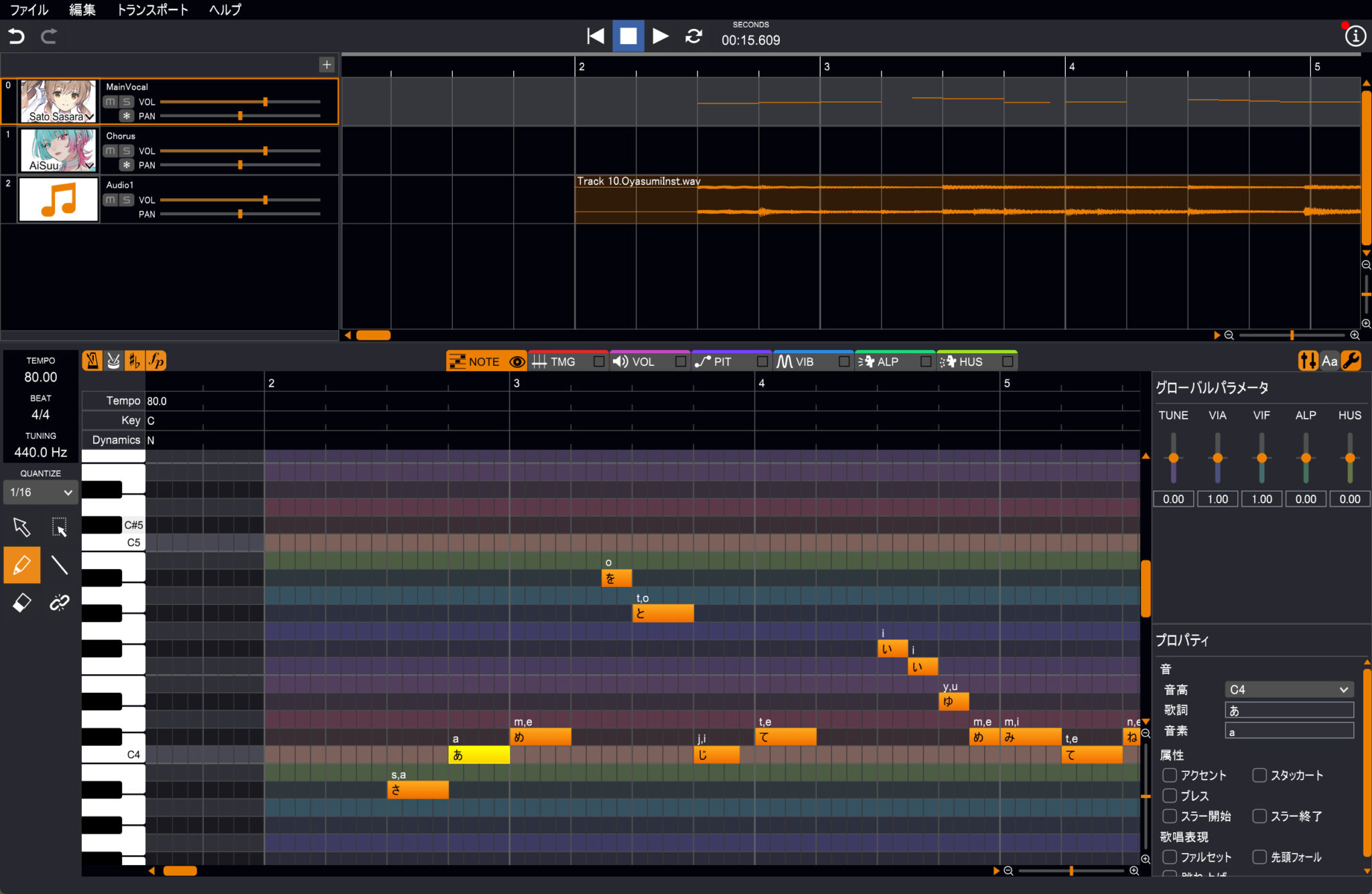Check the スタッカート option
This screenshot has height=894, width=1372.
tap(1259, 775)
